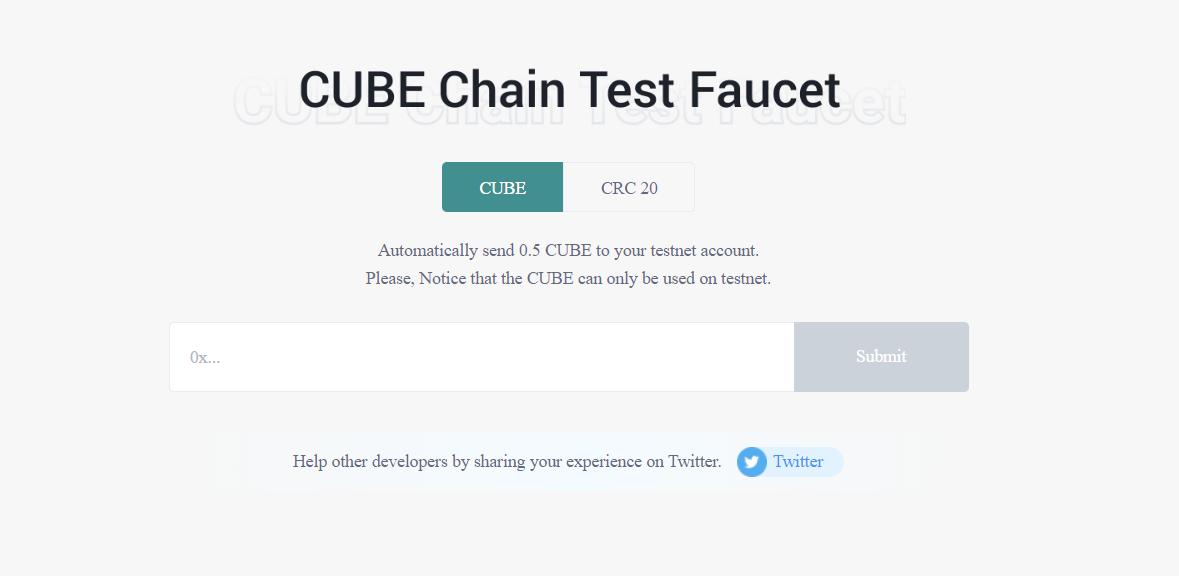The image size is (1179, 576).
Task: Open the Twitter share link text
Action: pos(798,462)
